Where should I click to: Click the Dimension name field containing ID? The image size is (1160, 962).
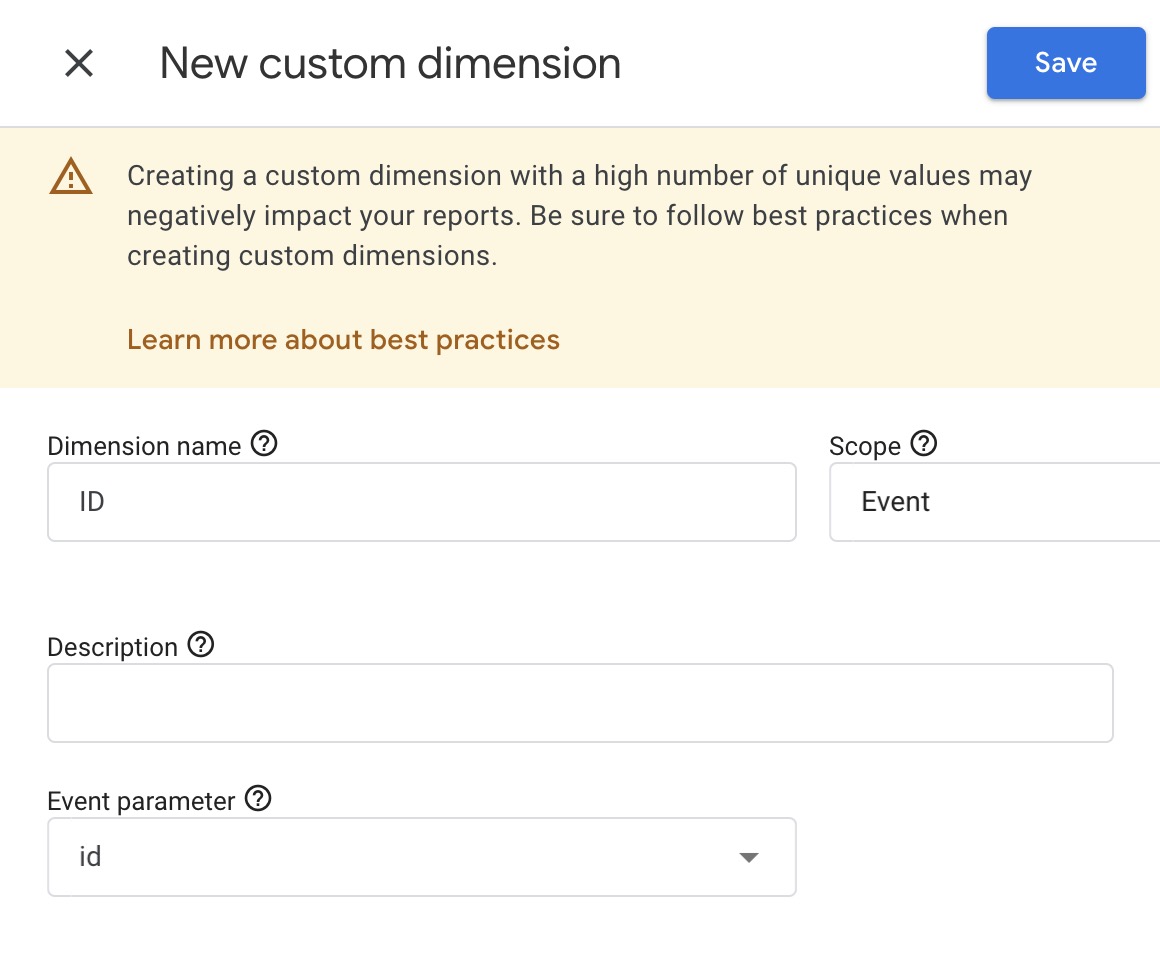420,501
